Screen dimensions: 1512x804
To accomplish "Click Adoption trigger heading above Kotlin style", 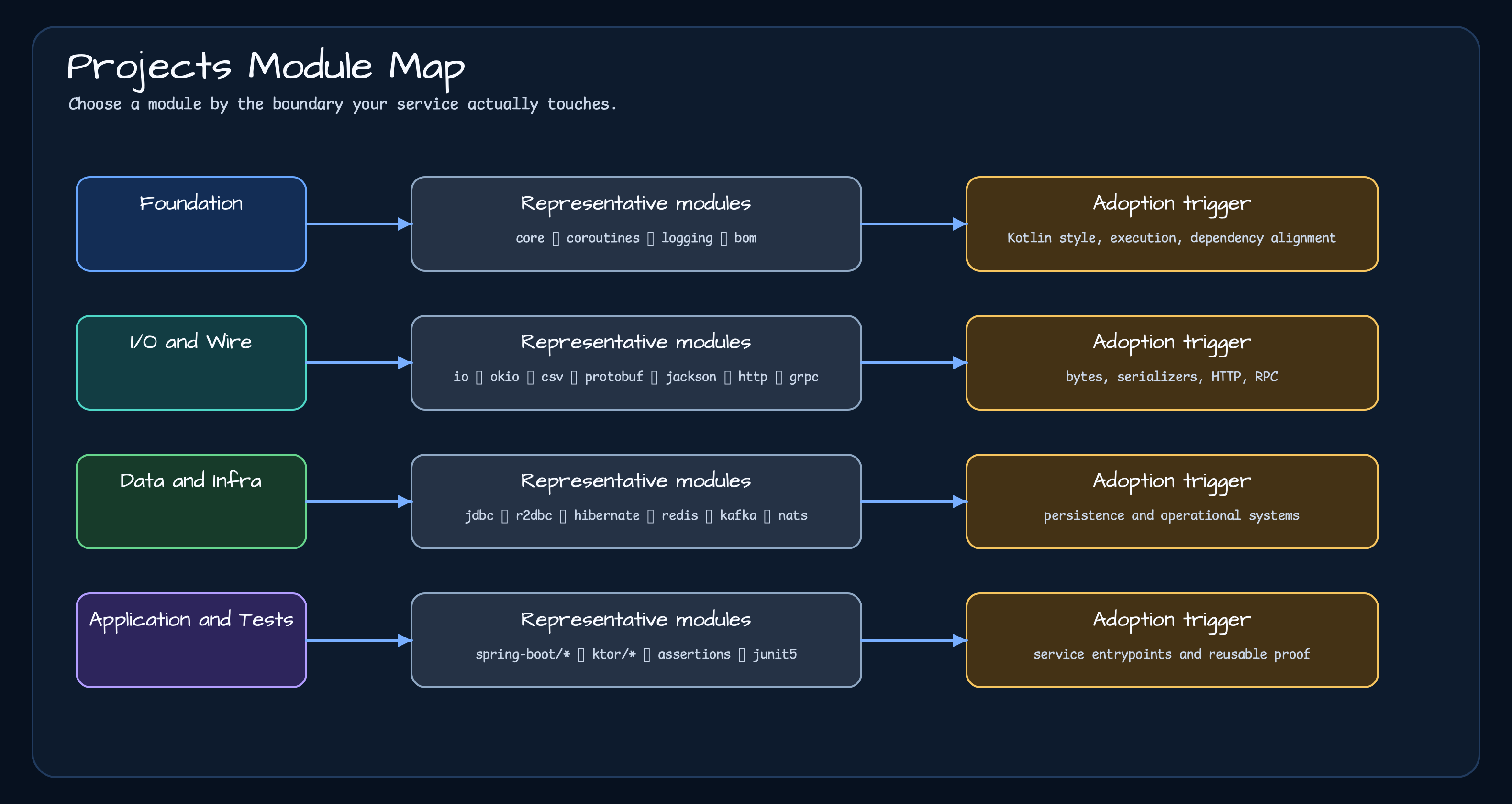I will pos(1172,205).
